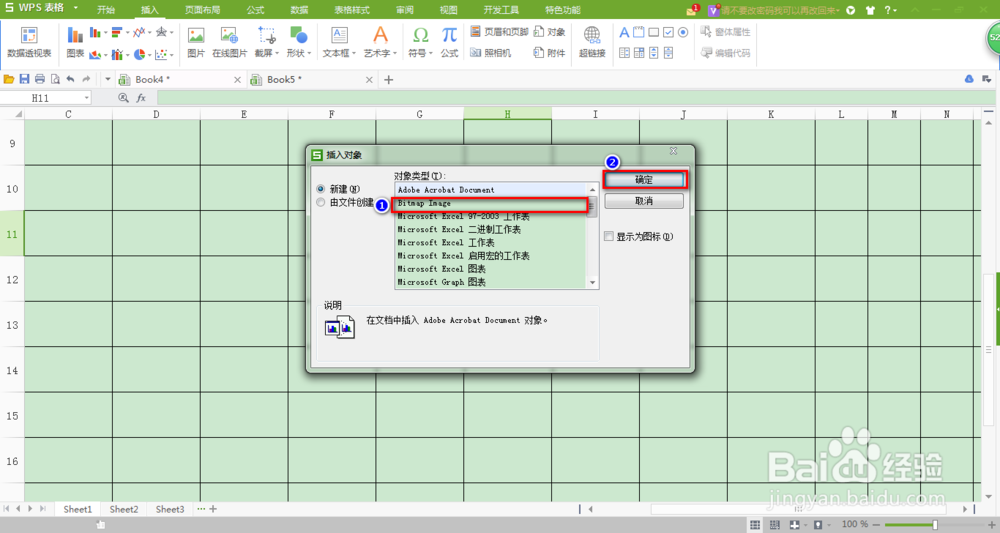Select the group box form control
This screenshot has width=1000, height=533.
pos(639,32)
